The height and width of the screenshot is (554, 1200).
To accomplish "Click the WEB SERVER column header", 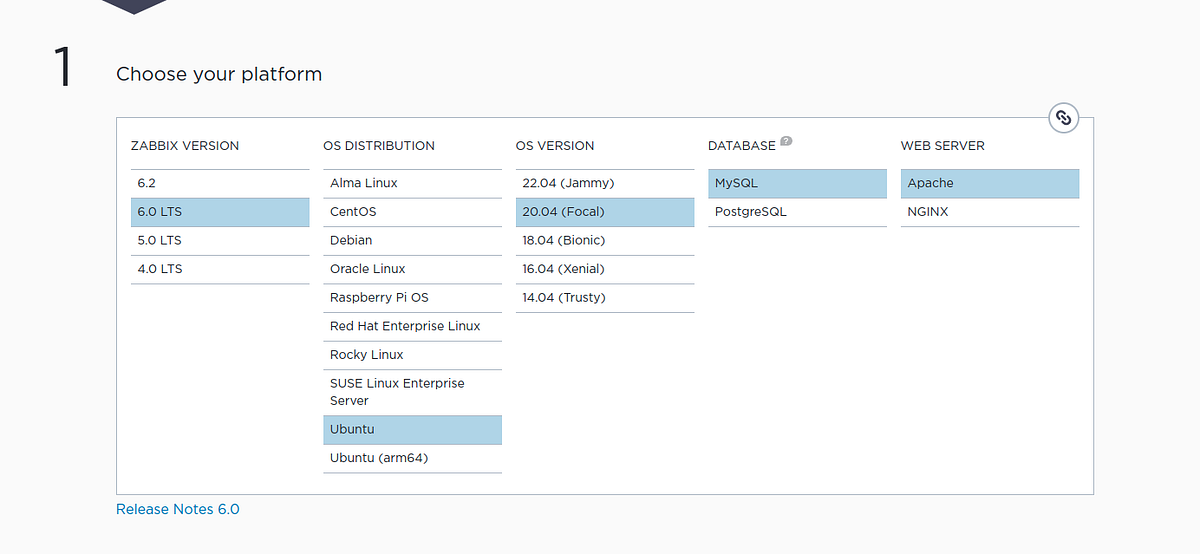I will coord(943,146).
